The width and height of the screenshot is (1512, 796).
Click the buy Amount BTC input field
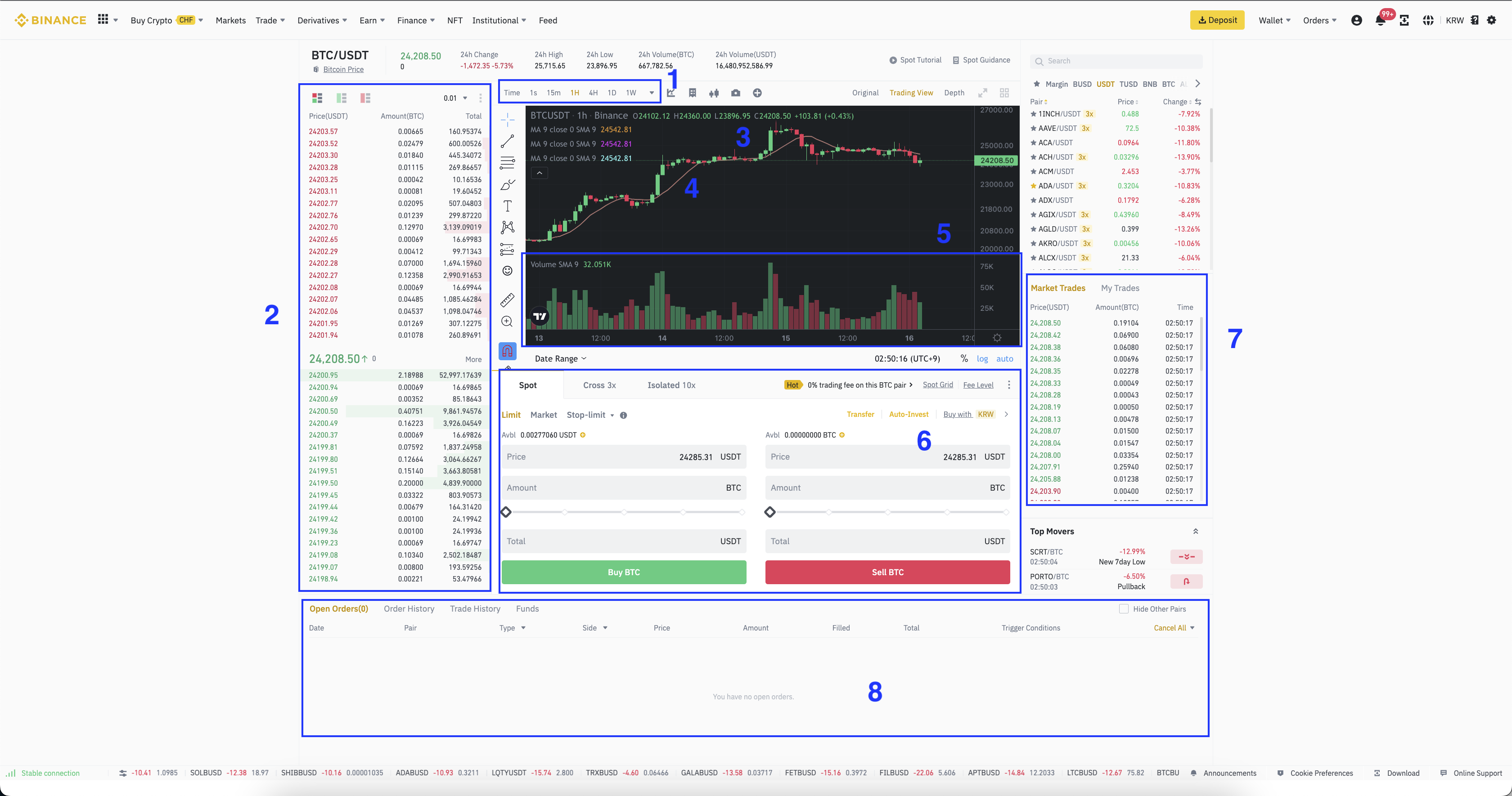(623, 487)
